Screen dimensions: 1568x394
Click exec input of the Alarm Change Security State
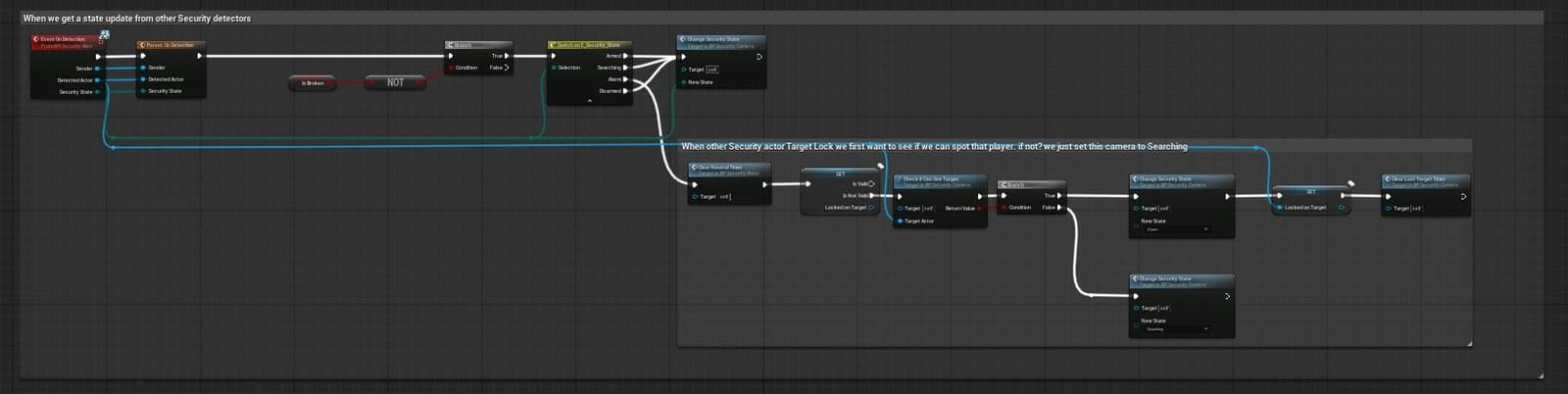point(1137,196)
